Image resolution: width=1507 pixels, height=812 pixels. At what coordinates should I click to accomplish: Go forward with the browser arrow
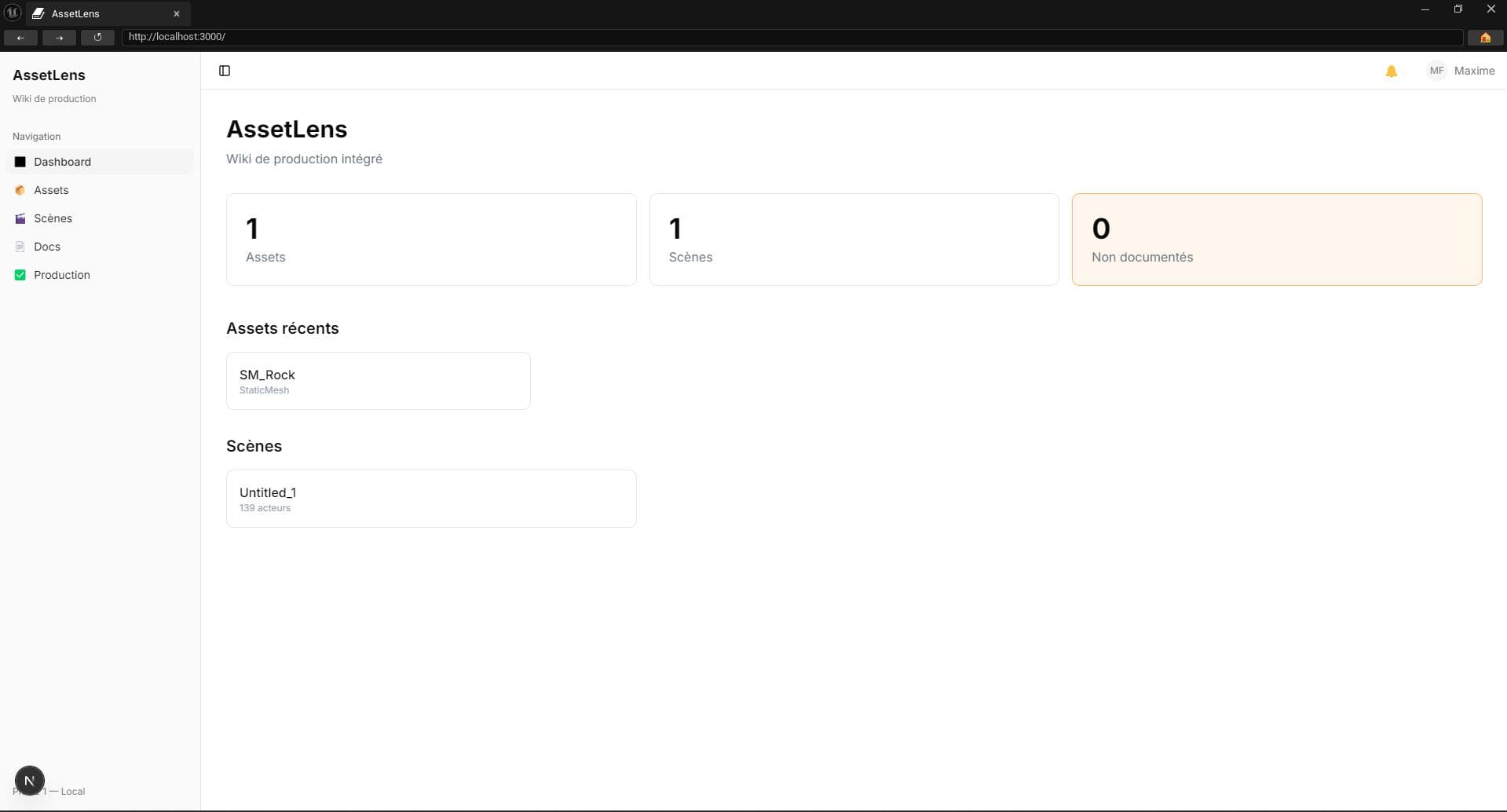(x=59, y=37)
